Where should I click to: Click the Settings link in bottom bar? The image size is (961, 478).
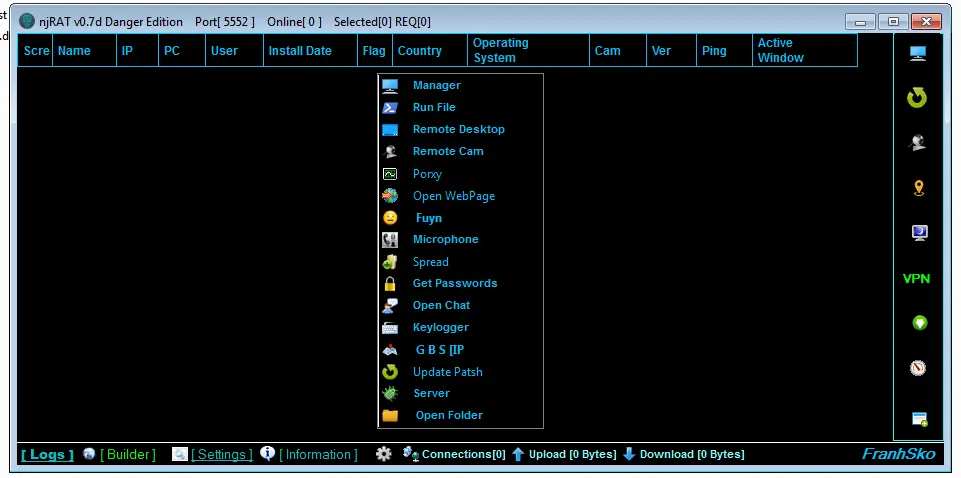[222, 455]
